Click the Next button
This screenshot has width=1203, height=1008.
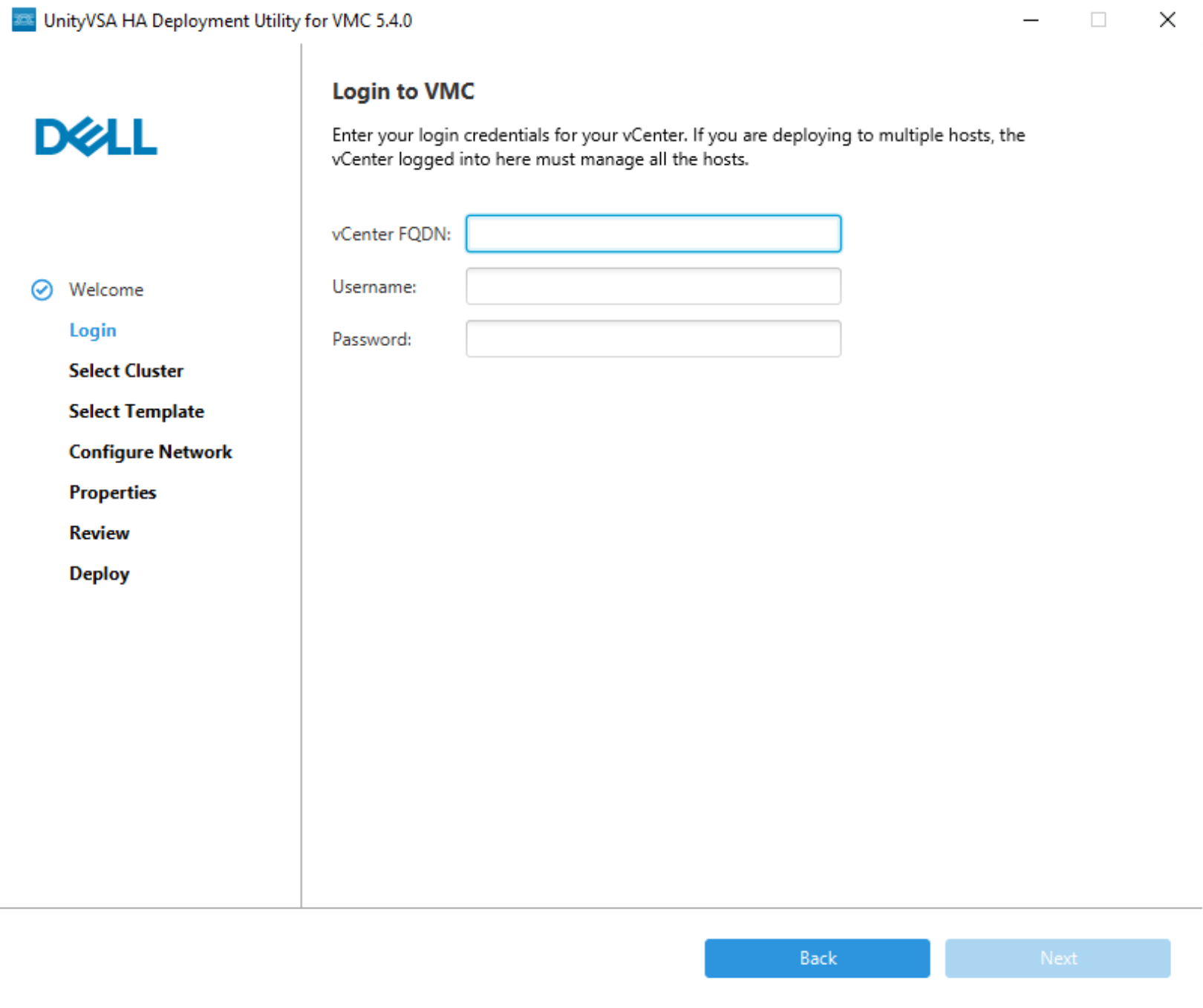(x=1057, y=958)
